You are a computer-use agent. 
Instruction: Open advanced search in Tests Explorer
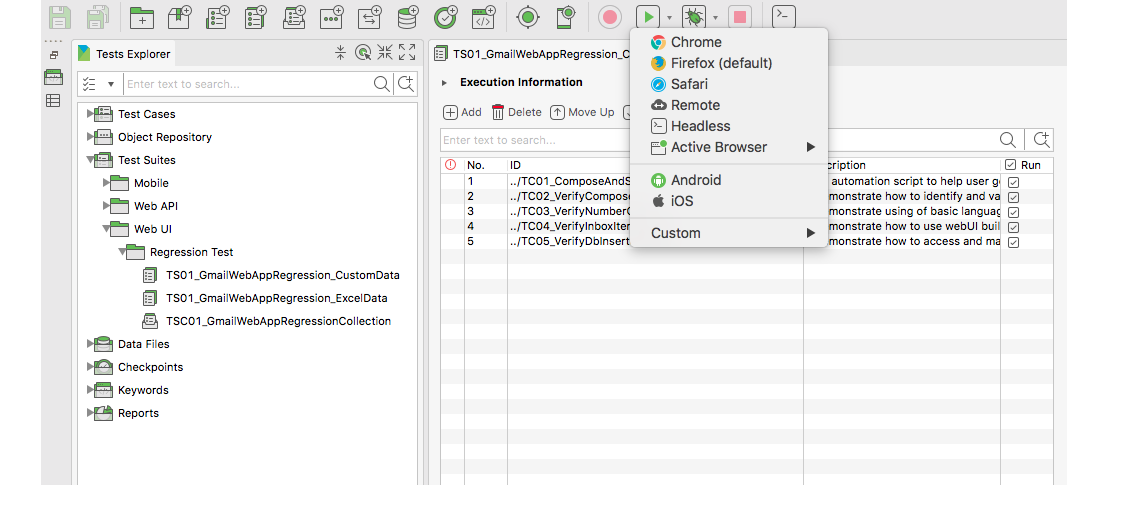406,84
